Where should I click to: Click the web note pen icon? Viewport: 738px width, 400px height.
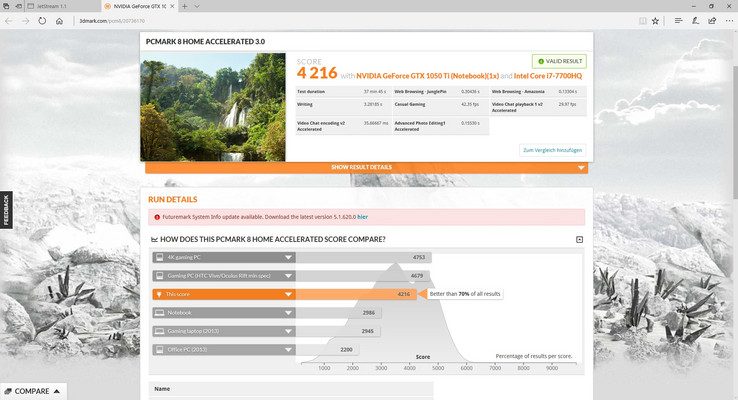tap(695, 21)
